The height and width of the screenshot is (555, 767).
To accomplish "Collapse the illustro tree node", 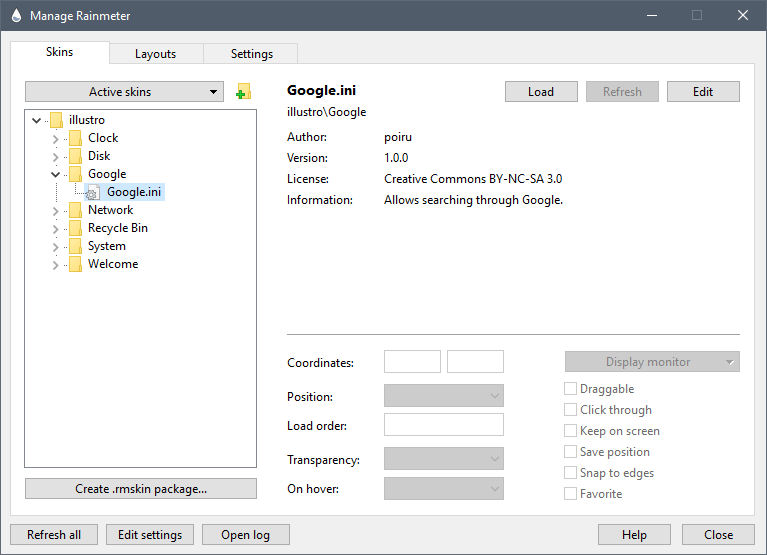I will (36, 120).
